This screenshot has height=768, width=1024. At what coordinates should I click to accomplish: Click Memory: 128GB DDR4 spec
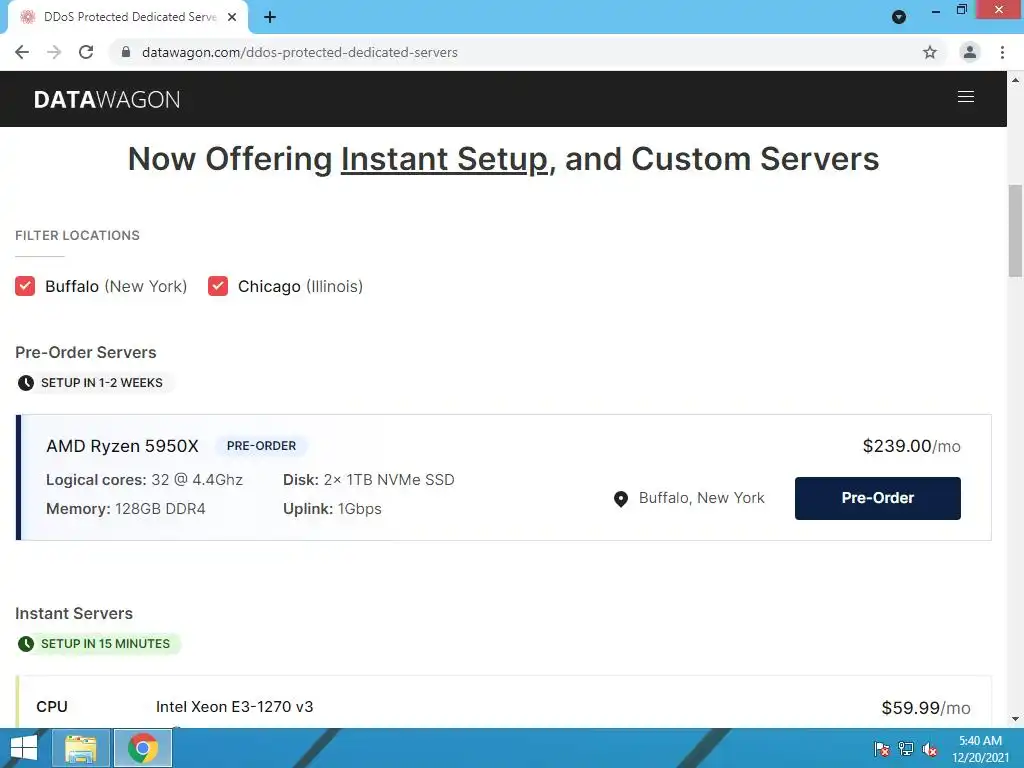[125, 509]
